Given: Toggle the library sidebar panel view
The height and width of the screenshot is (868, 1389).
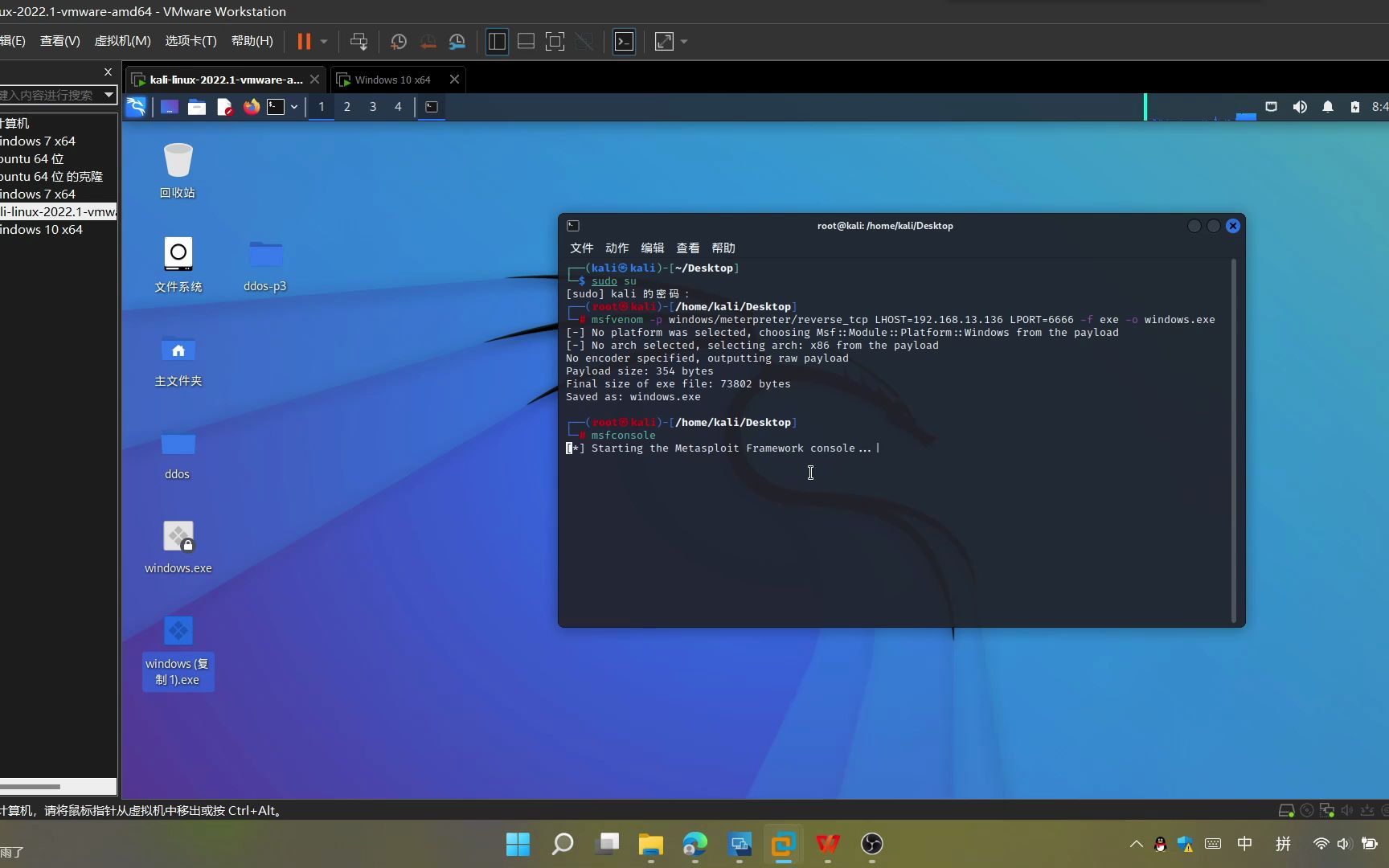Looking at the screenshot, I should (497, 42).
